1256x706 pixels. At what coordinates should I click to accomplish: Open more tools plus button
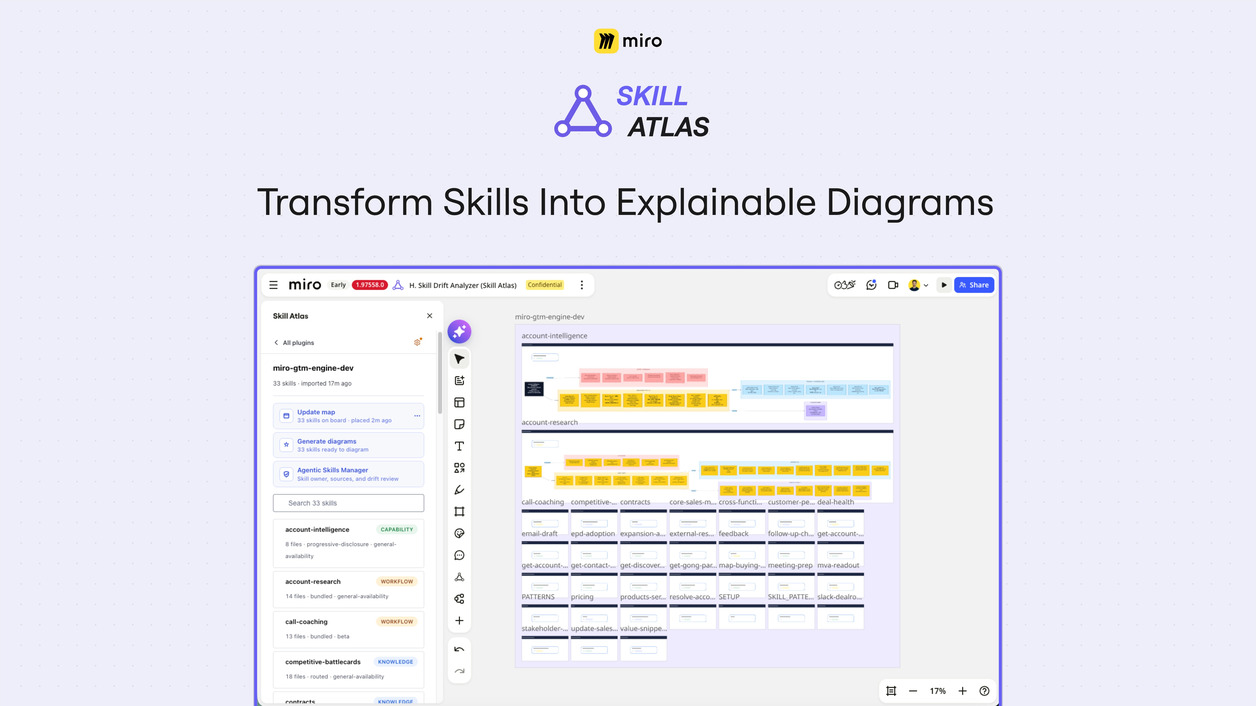pyautogui.click(x=459, y=621)
